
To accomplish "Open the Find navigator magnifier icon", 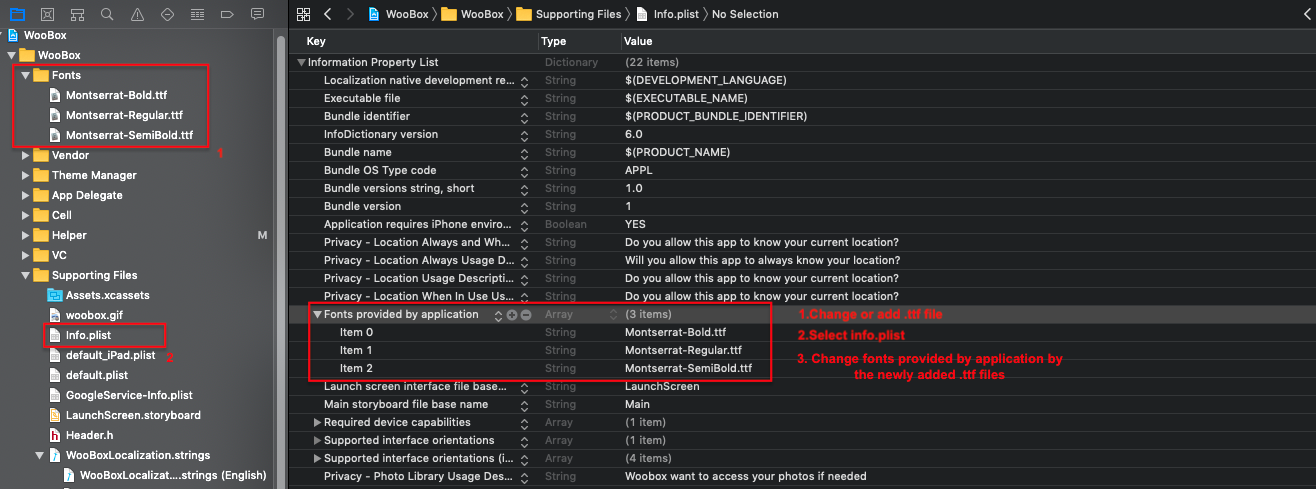I will point(107,14).
